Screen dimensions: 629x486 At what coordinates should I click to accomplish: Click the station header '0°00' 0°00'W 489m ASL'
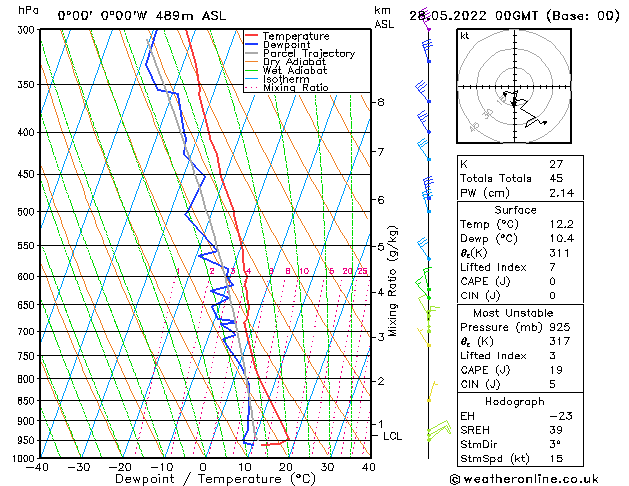(142, 16)
